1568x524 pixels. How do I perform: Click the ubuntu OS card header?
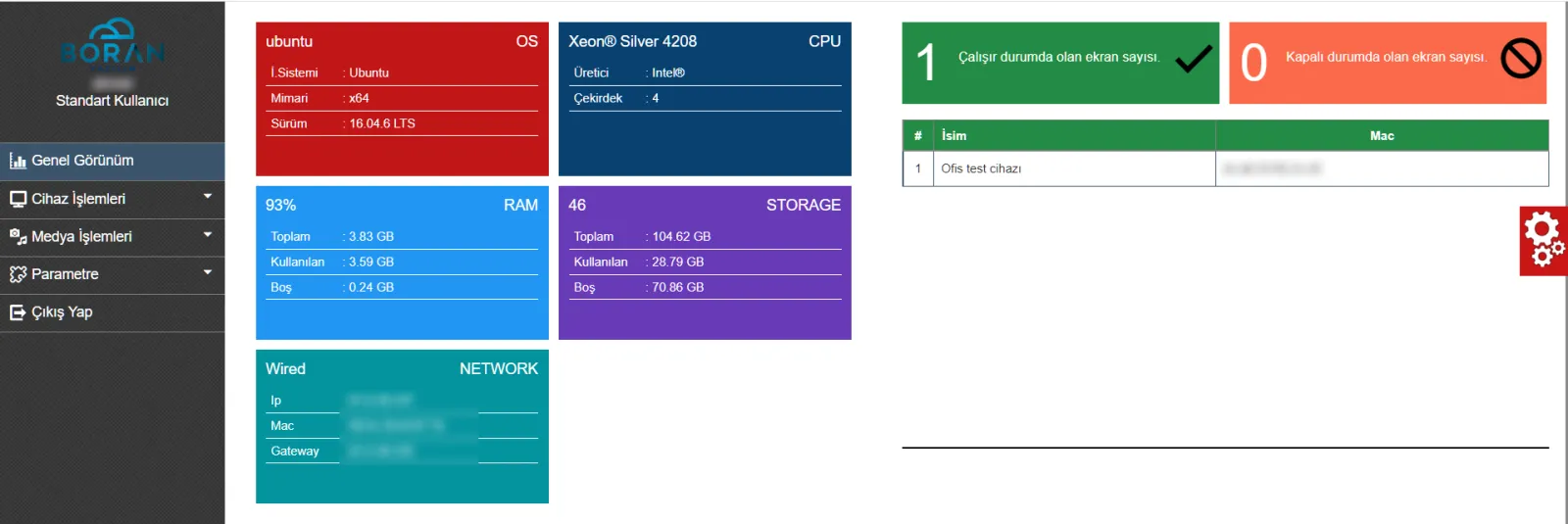pyautogui.click(x=402, y=41)
